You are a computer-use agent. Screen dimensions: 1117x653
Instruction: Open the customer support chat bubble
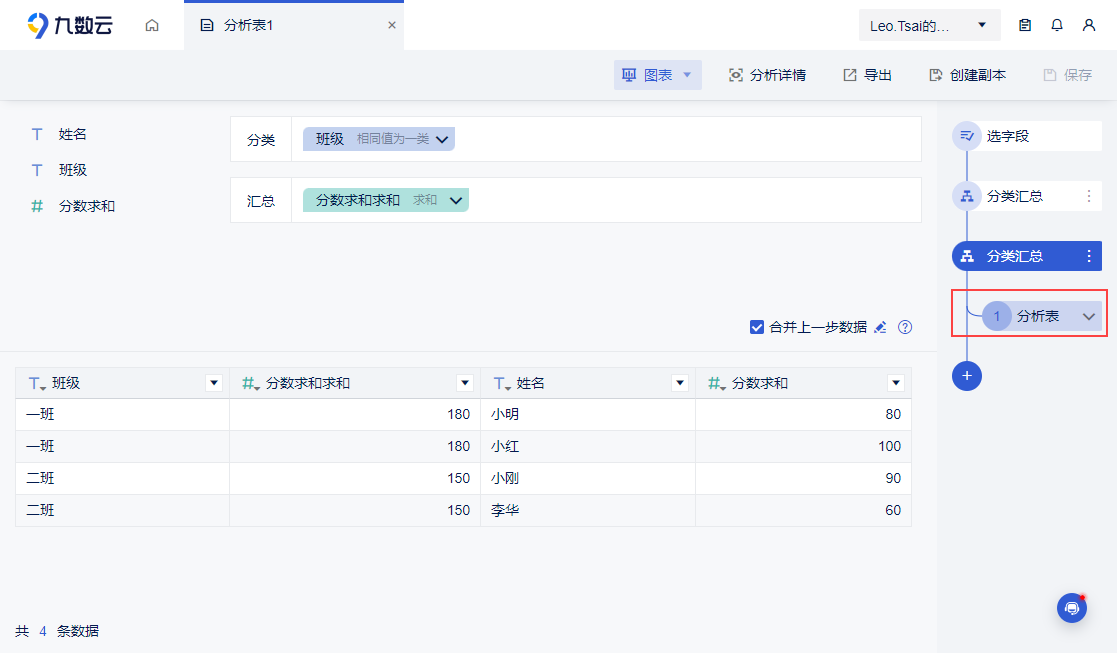click(x=1071, y=608)
